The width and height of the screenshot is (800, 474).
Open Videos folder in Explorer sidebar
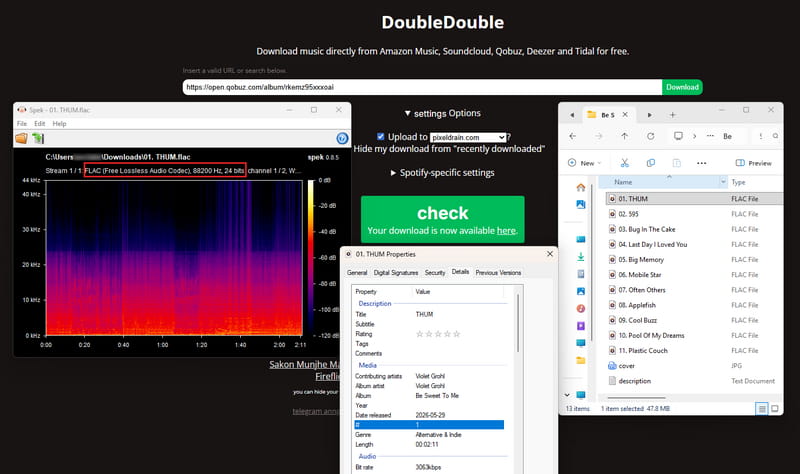(581, 326)
